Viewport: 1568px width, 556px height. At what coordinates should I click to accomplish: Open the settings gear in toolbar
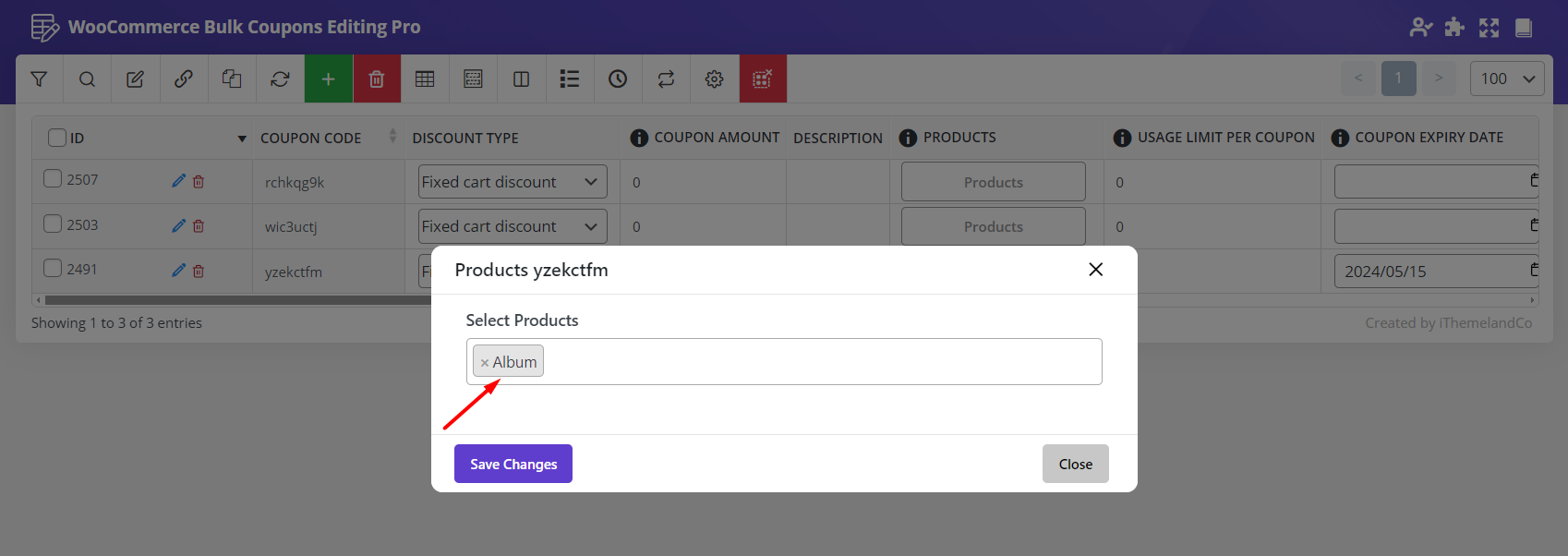pos(714,79)
